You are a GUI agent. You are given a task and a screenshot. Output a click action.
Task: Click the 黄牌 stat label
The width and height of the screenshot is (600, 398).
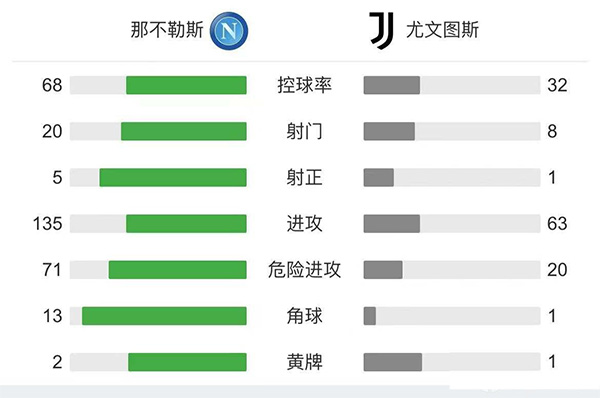click(x=304, y=362)
